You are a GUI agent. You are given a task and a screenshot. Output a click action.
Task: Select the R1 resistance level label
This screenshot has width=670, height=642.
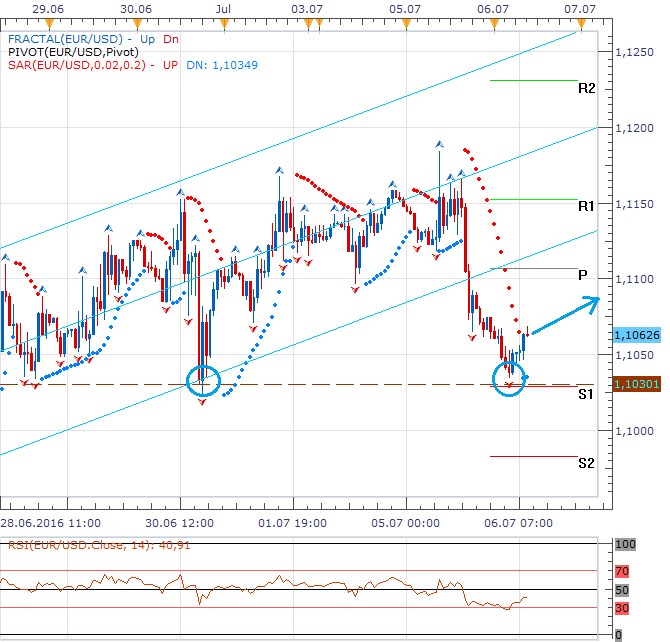(x=586, y=205)
